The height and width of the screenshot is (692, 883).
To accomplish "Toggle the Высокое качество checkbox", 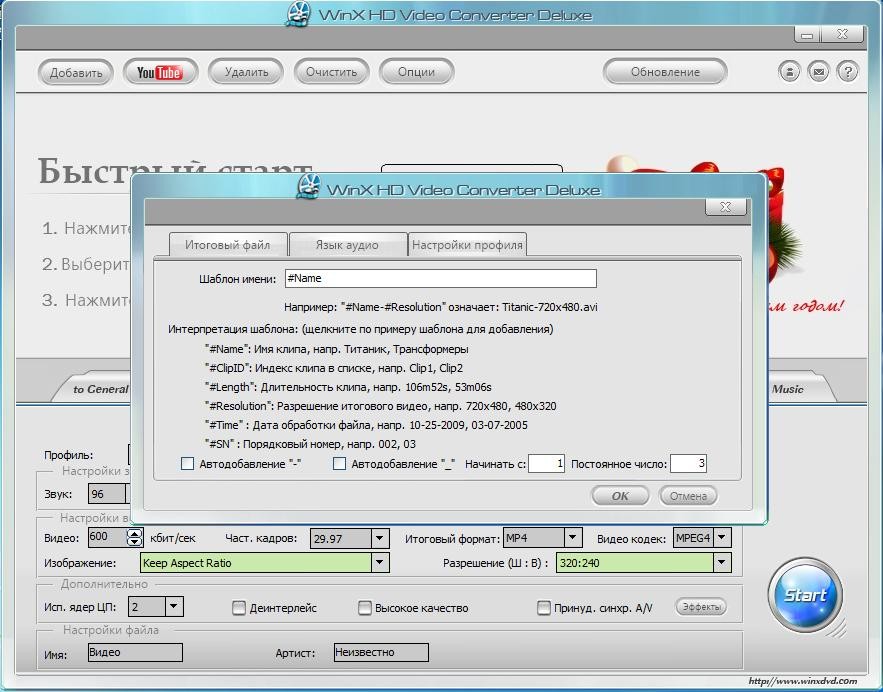I will point(365,608).
